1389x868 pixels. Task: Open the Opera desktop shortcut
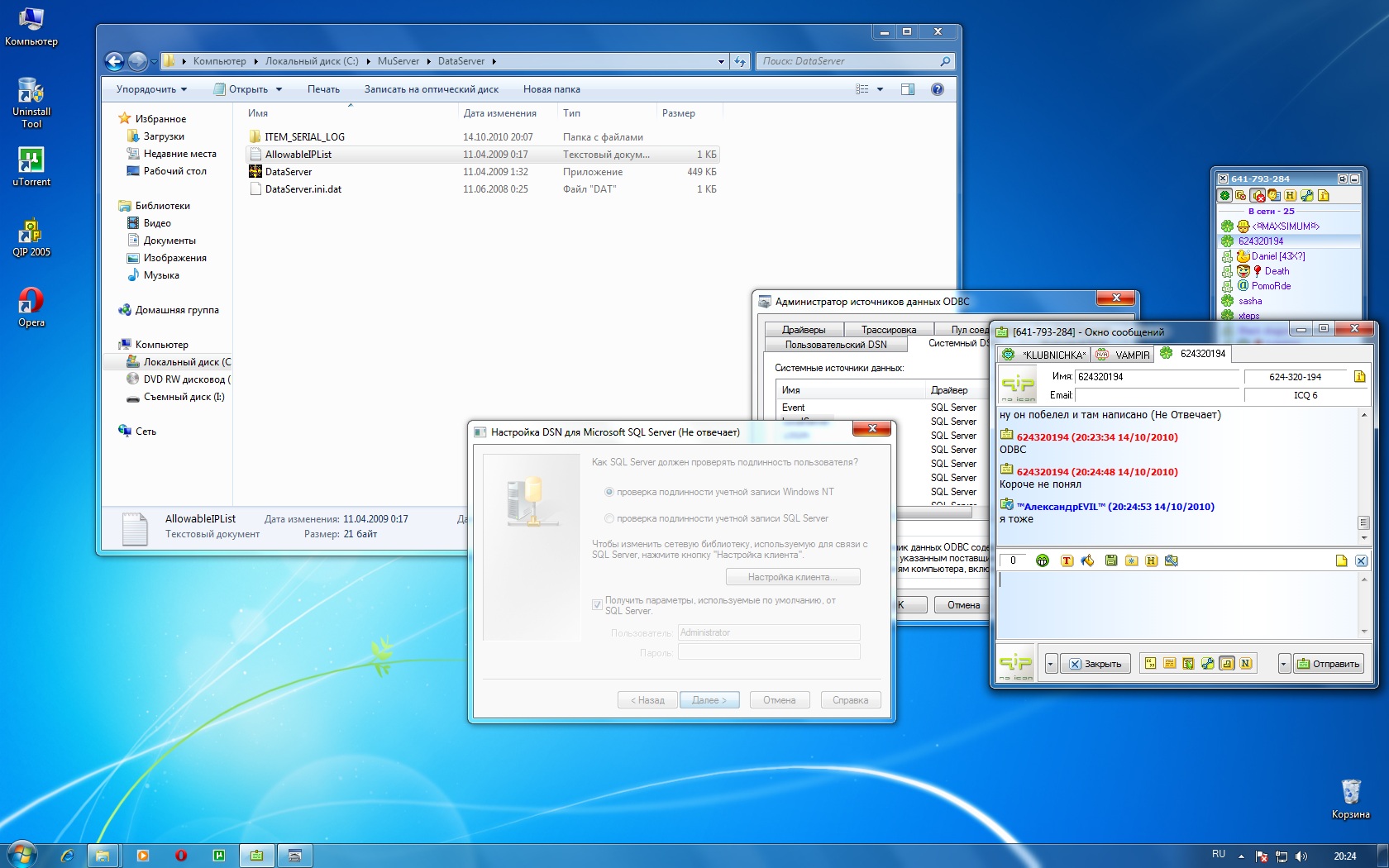pos(31,308)
